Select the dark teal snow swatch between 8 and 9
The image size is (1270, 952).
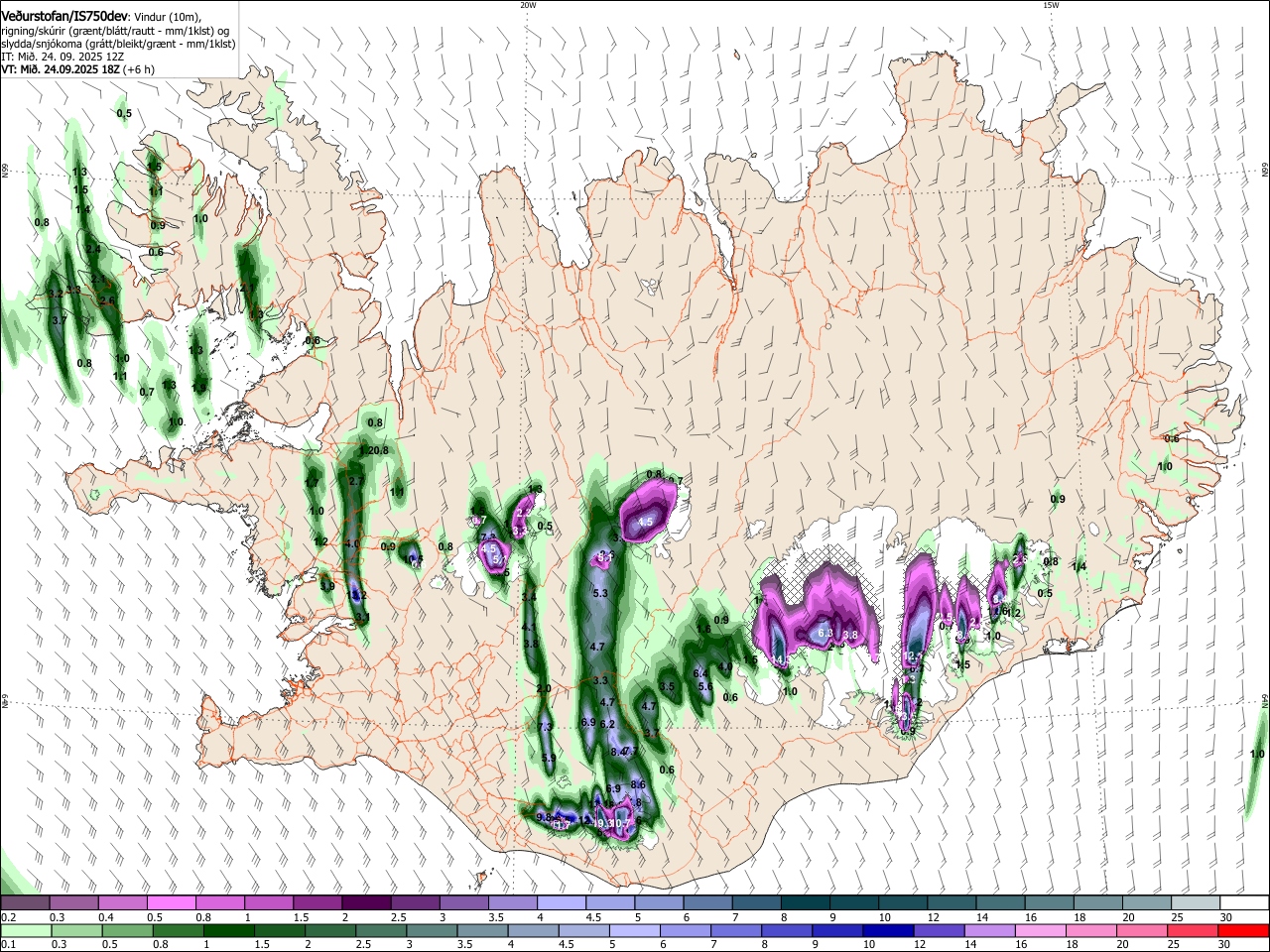[x=807, y=903]
